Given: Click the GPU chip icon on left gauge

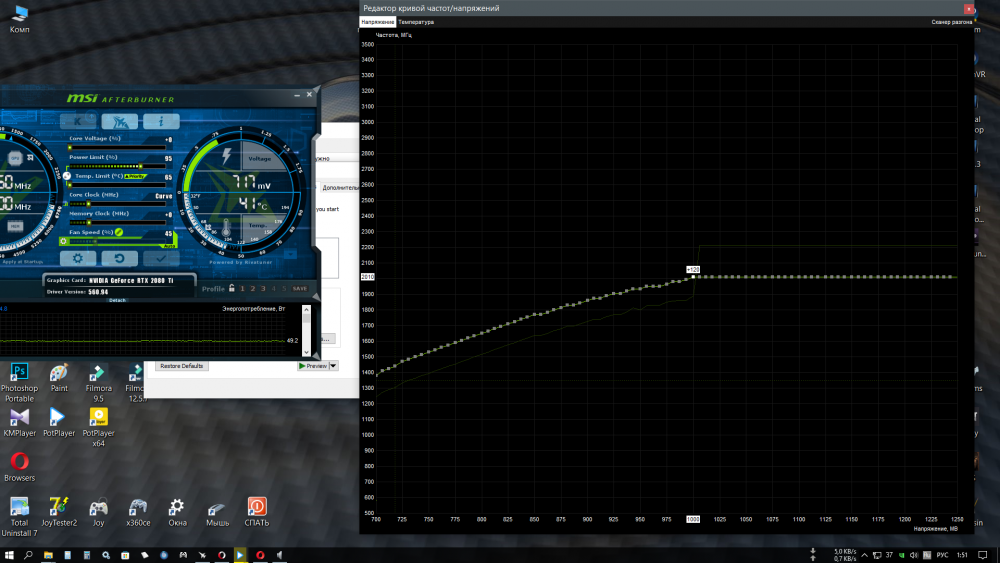Looking at the screenshot, I should (15, 158).
